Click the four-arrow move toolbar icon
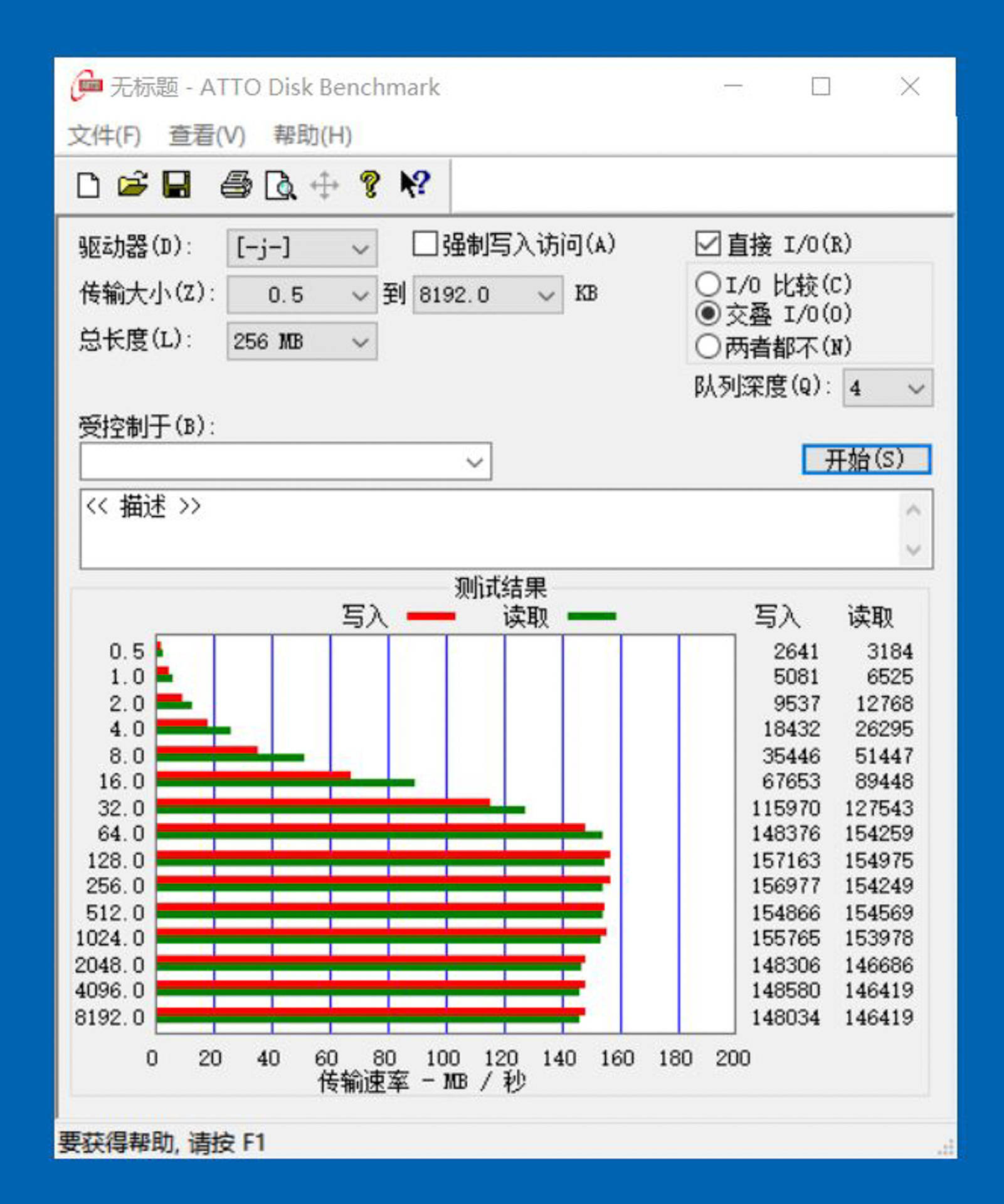The width and height of the screenshot is (1004, 1204). click(x=324, y=186)
